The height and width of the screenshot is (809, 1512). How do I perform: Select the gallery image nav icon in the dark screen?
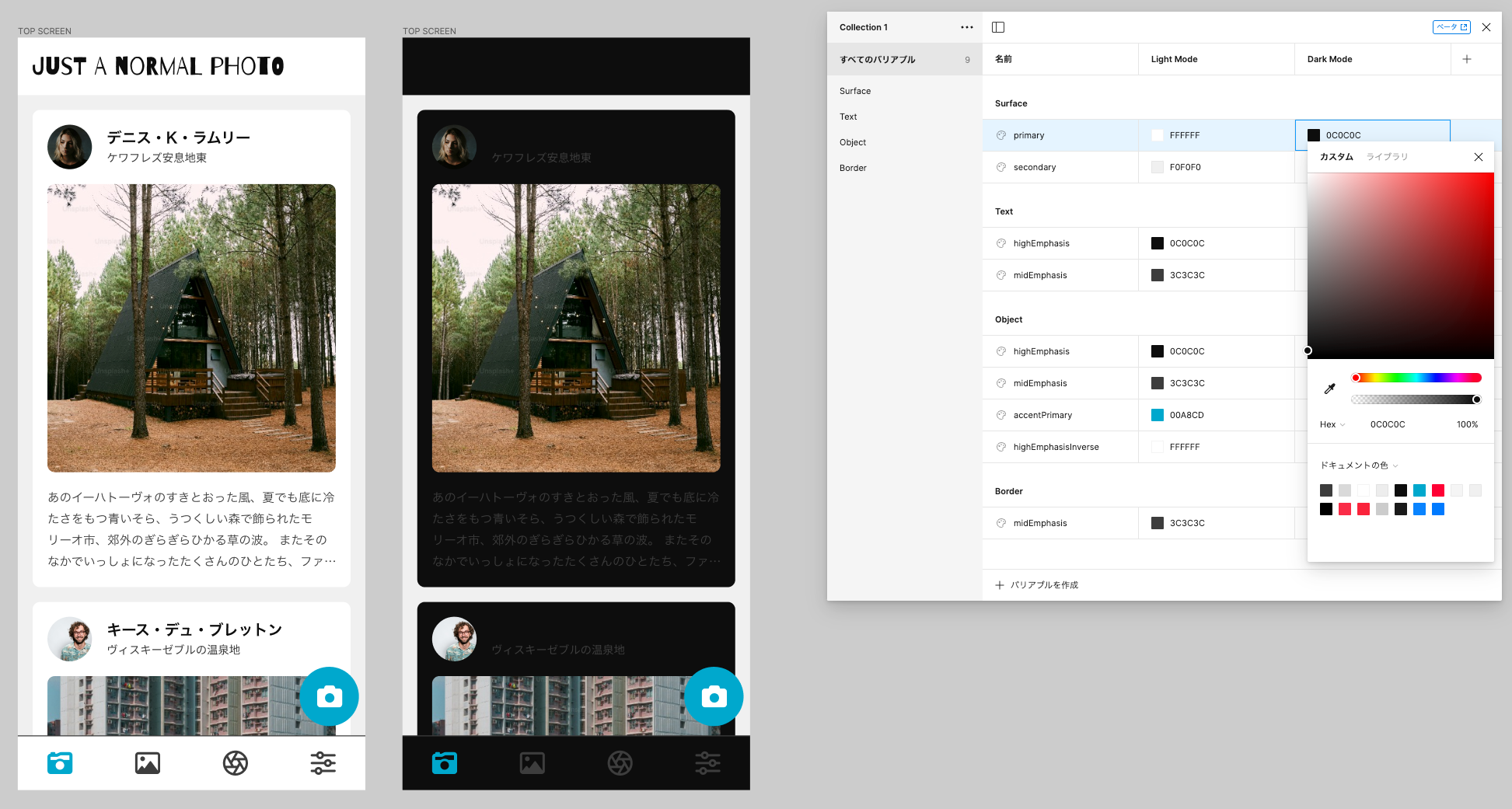coord(533,763)
